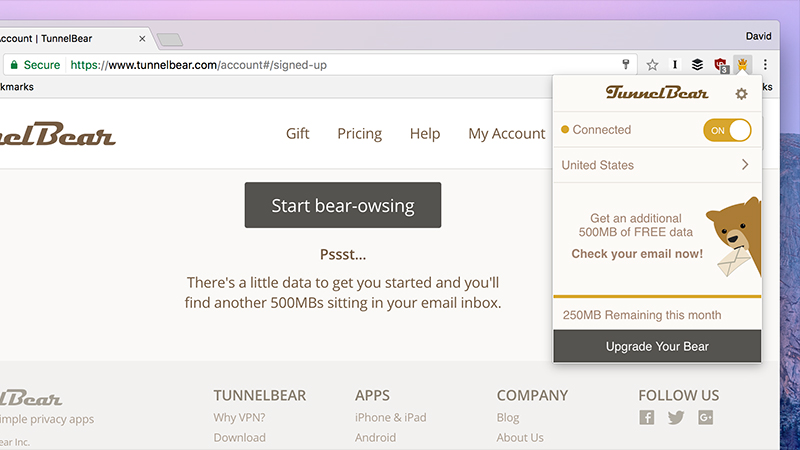Open the About Us link
Viewport: 800px width, 450px height.
coord(520,438)
